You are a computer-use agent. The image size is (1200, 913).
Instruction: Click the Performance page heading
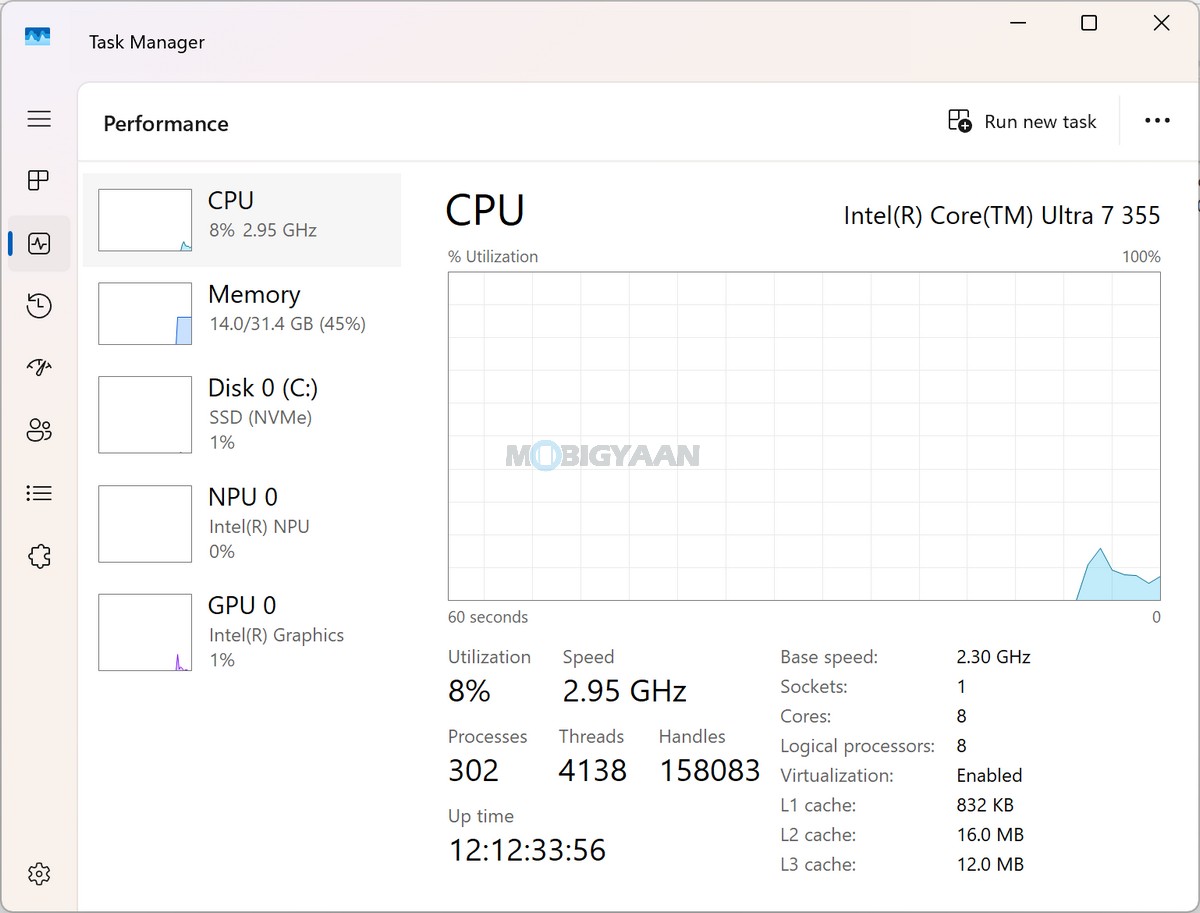[x=166, y=124]
